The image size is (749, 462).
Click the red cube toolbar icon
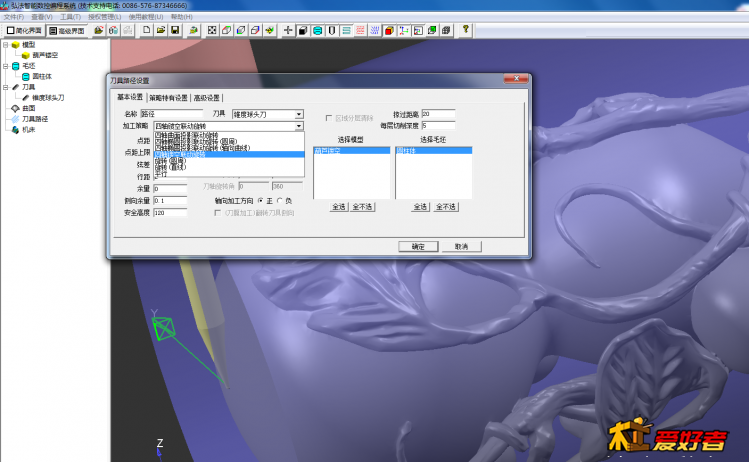point(389,30)
